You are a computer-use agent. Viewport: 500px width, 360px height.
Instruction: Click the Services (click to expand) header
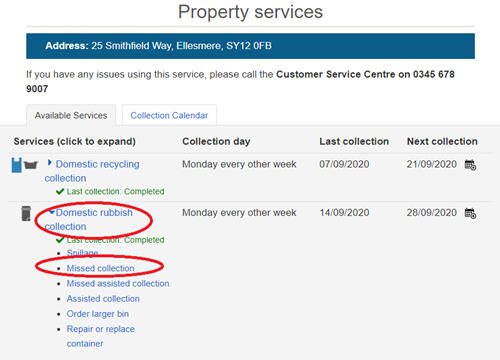75,141
